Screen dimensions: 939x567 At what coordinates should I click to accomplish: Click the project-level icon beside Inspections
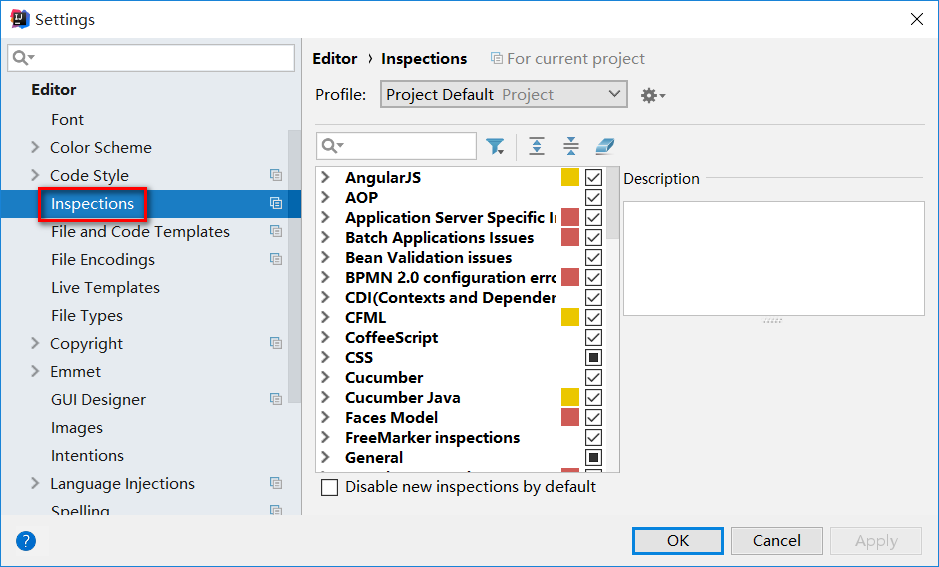coord(275,203)
